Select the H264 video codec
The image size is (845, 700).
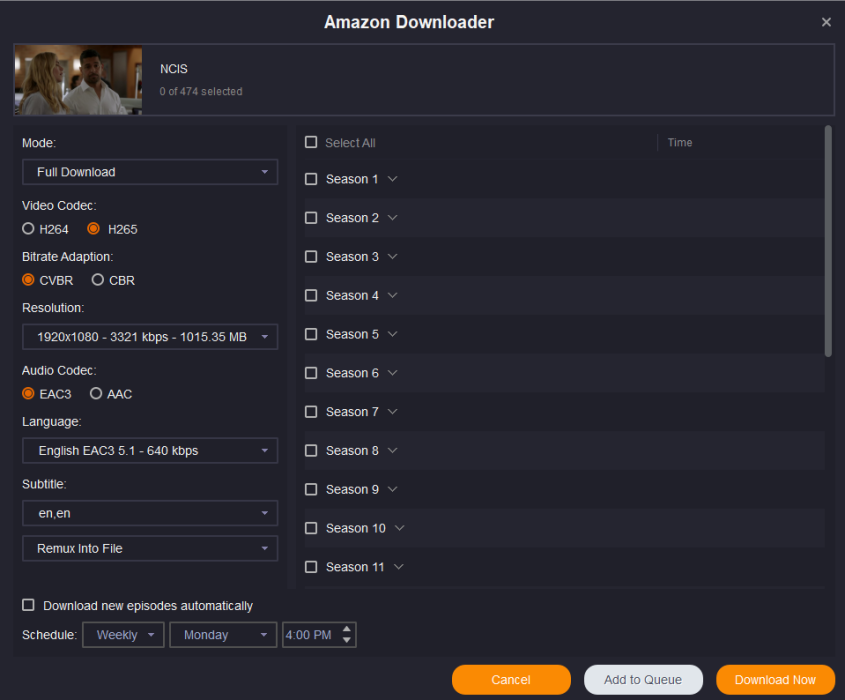29,229
